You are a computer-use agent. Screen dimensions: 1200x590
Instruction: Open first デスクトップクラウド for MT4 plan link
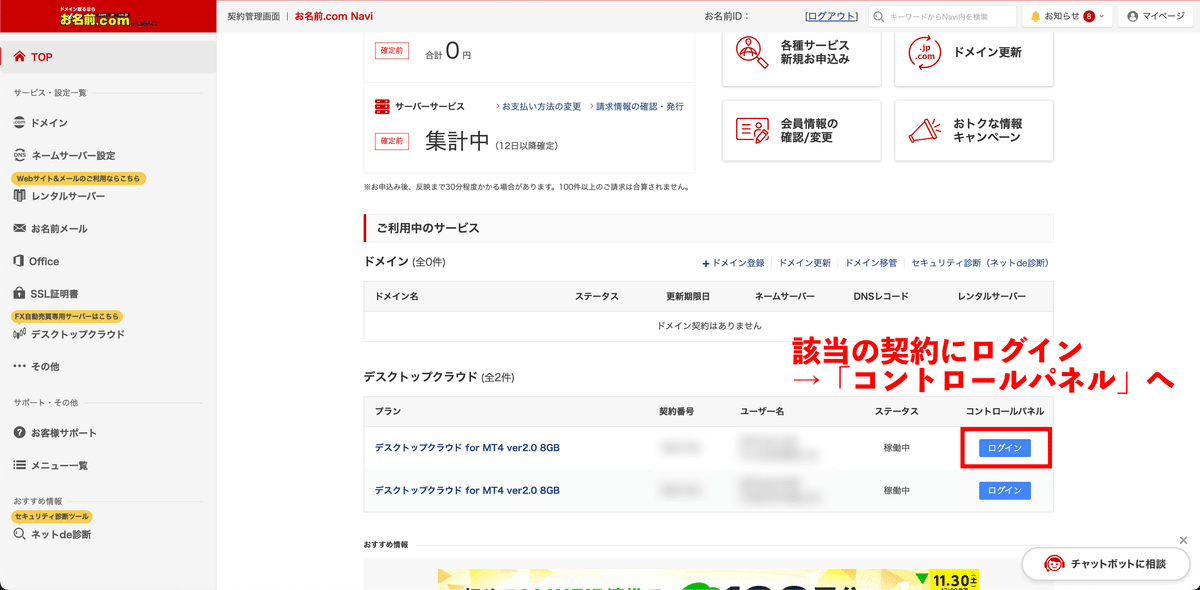(x=467, y=448)
